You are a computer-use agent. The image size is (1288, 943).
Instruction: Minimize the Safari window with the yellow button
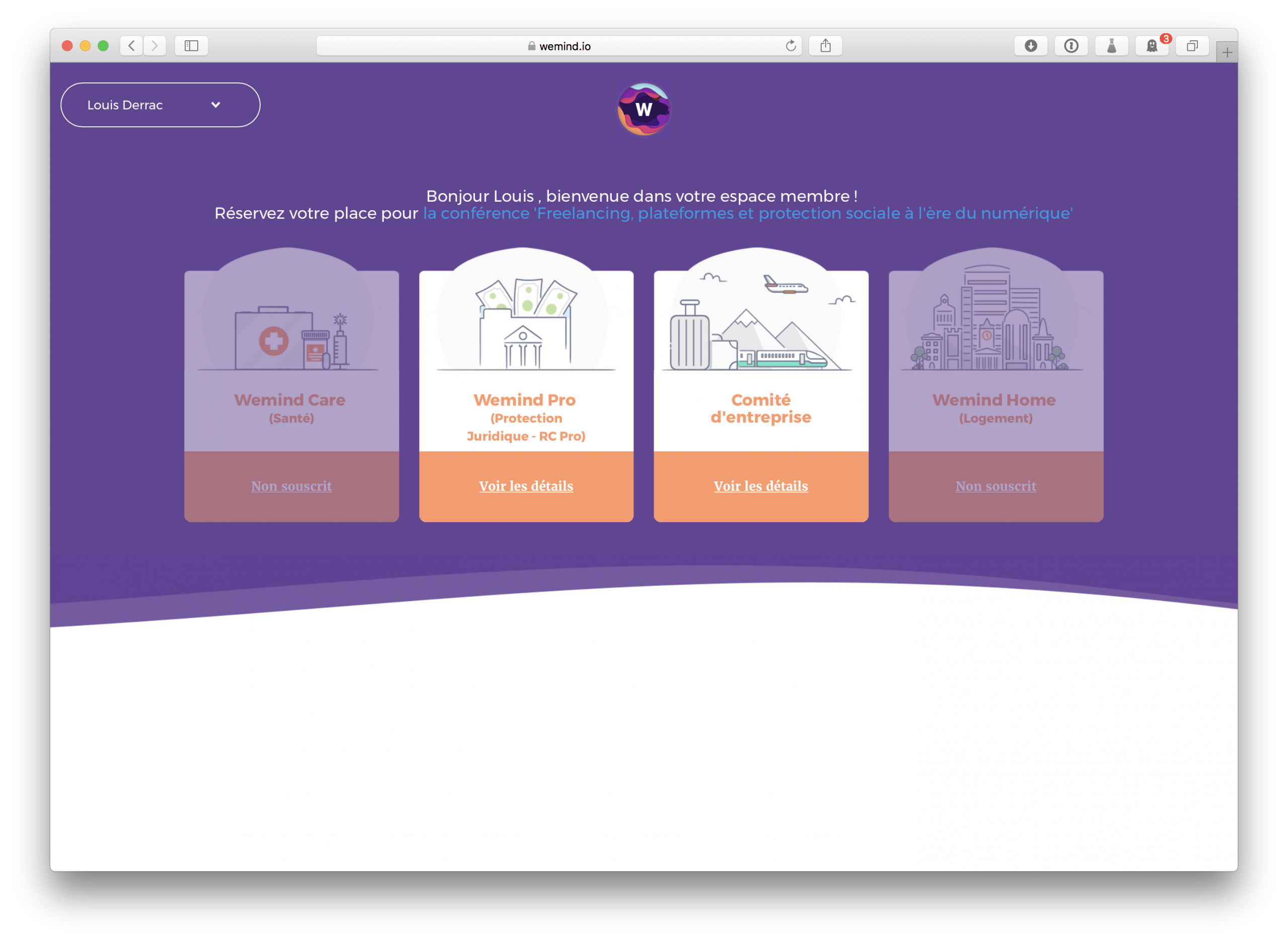pyautogui.click(x=85, y=46)
